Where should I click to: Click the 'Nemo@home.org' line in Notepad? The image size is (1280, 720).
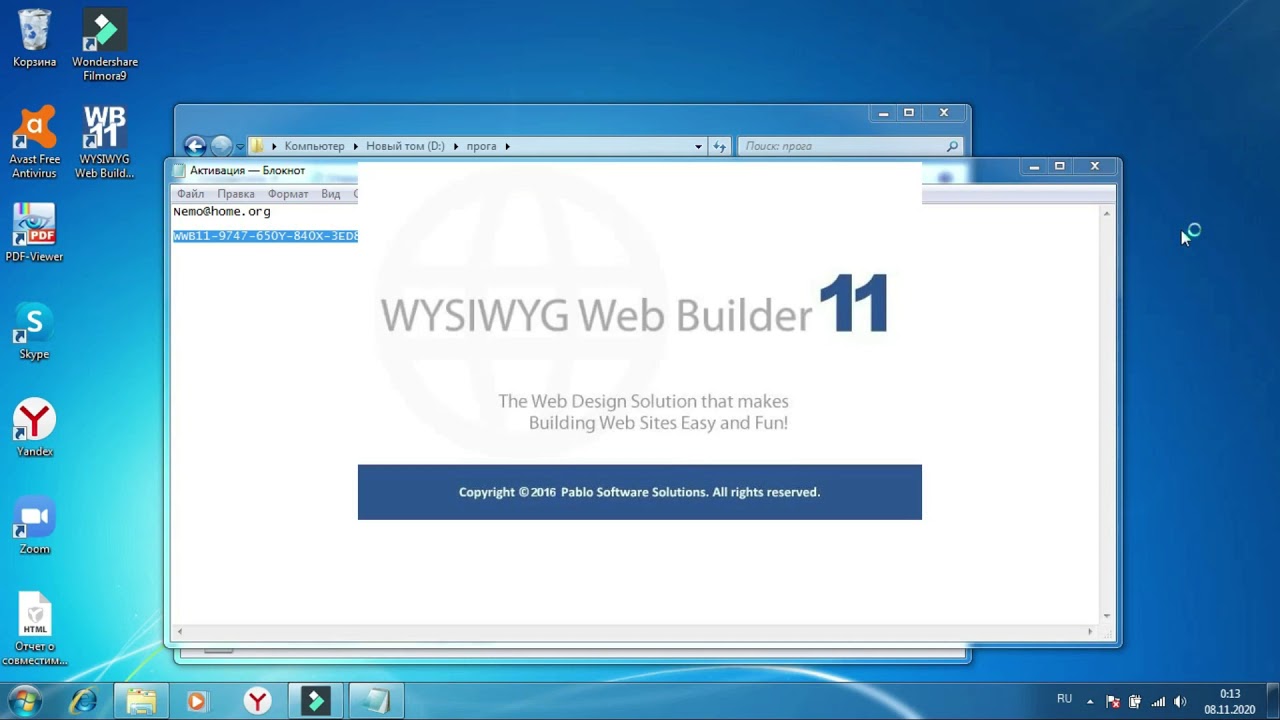pyautogui.click(x=222, y=212)
